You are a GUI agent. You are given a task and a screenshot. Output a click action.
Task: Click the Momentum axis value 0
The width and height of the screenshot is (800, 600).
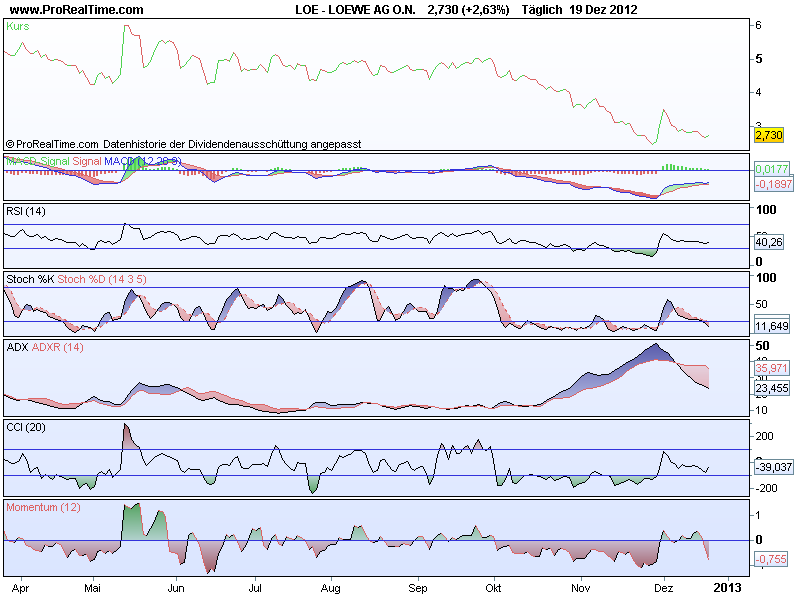tap(759, 540)
